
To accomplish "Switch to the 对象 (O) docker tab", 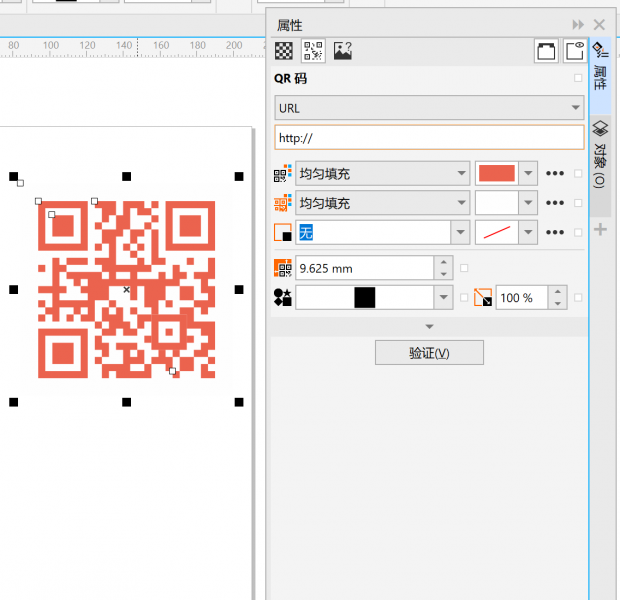I will pyautogui.click(x=600, y=154).
